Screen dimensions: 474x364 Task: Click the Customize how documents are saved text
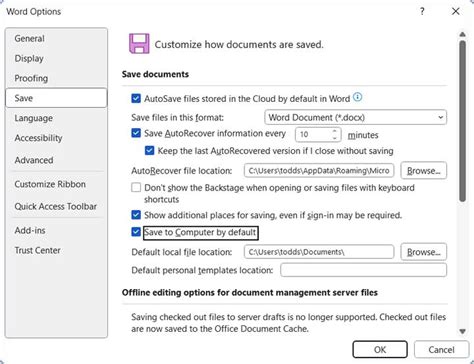pos(239,44)
